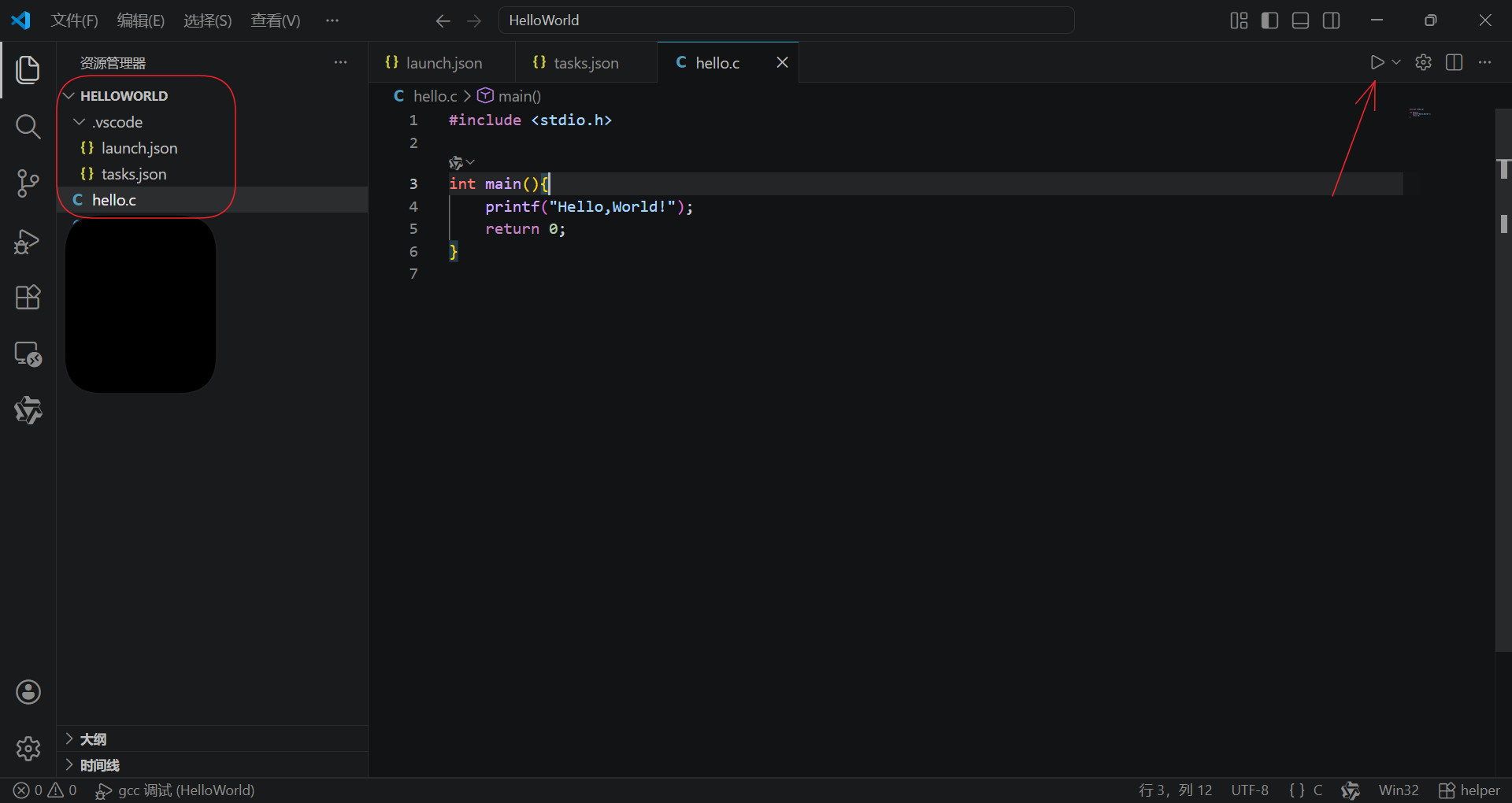Open the Explorer view in activity bar
This screenshot has width=1512, height=803.
point(28,69)
